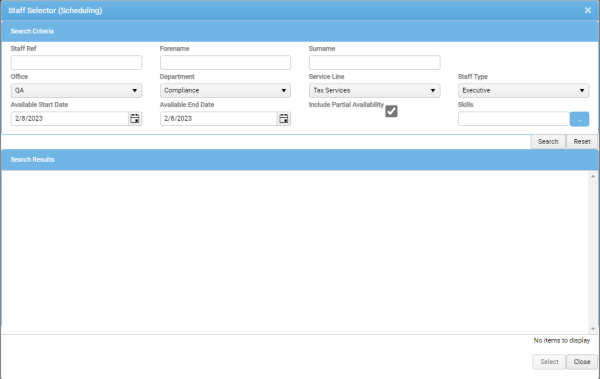600x379 pixels.
Task: Click the Available Start Date text field
Action: pos(70,119)
